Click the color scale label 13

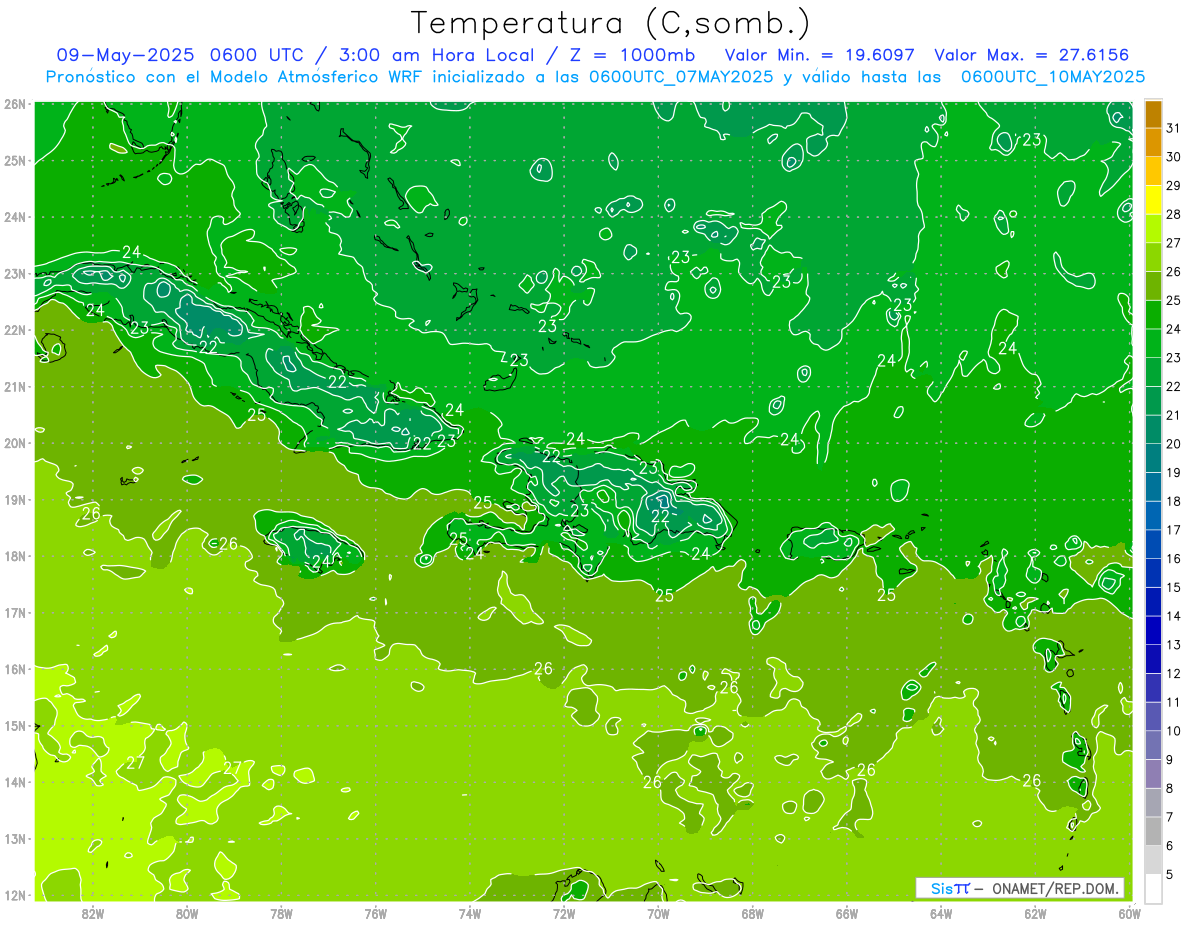(1173, 645)
